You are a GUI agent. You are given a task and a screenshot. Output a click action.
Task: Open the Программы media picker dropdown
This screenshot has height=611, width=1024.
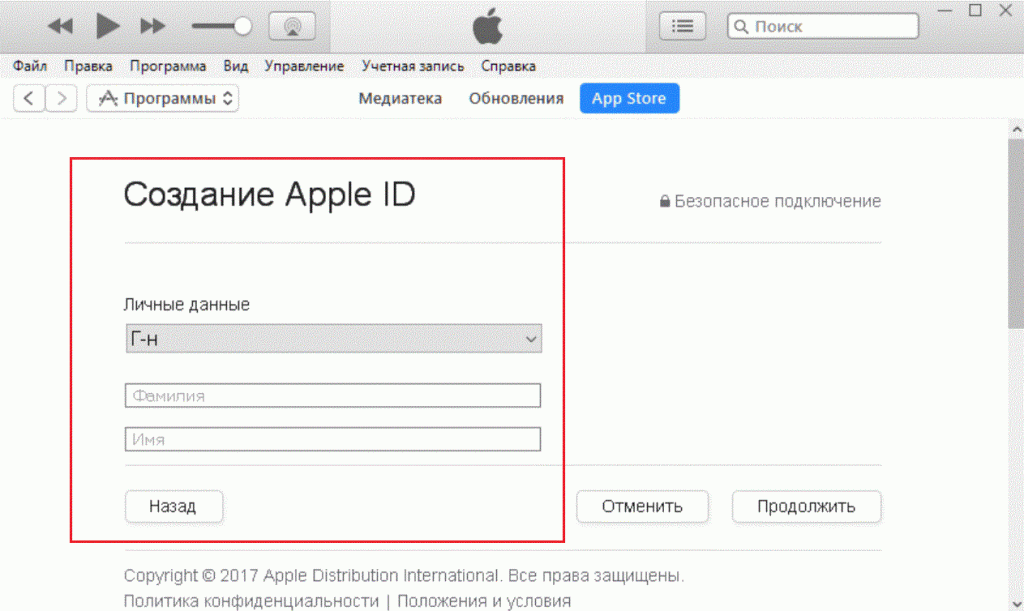coord(163,99)
